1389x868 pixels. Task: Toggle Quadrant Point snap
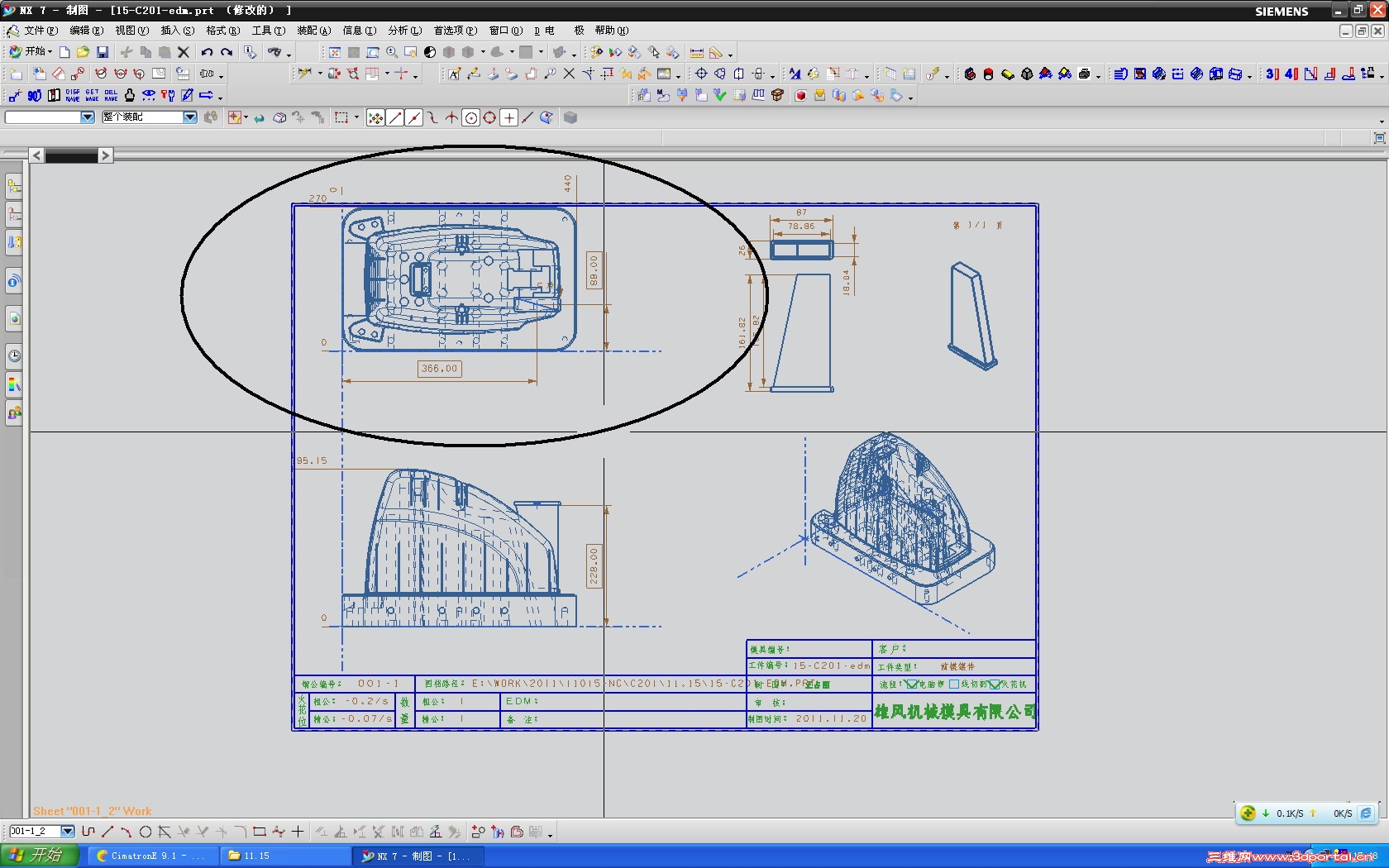click(489, 117)
